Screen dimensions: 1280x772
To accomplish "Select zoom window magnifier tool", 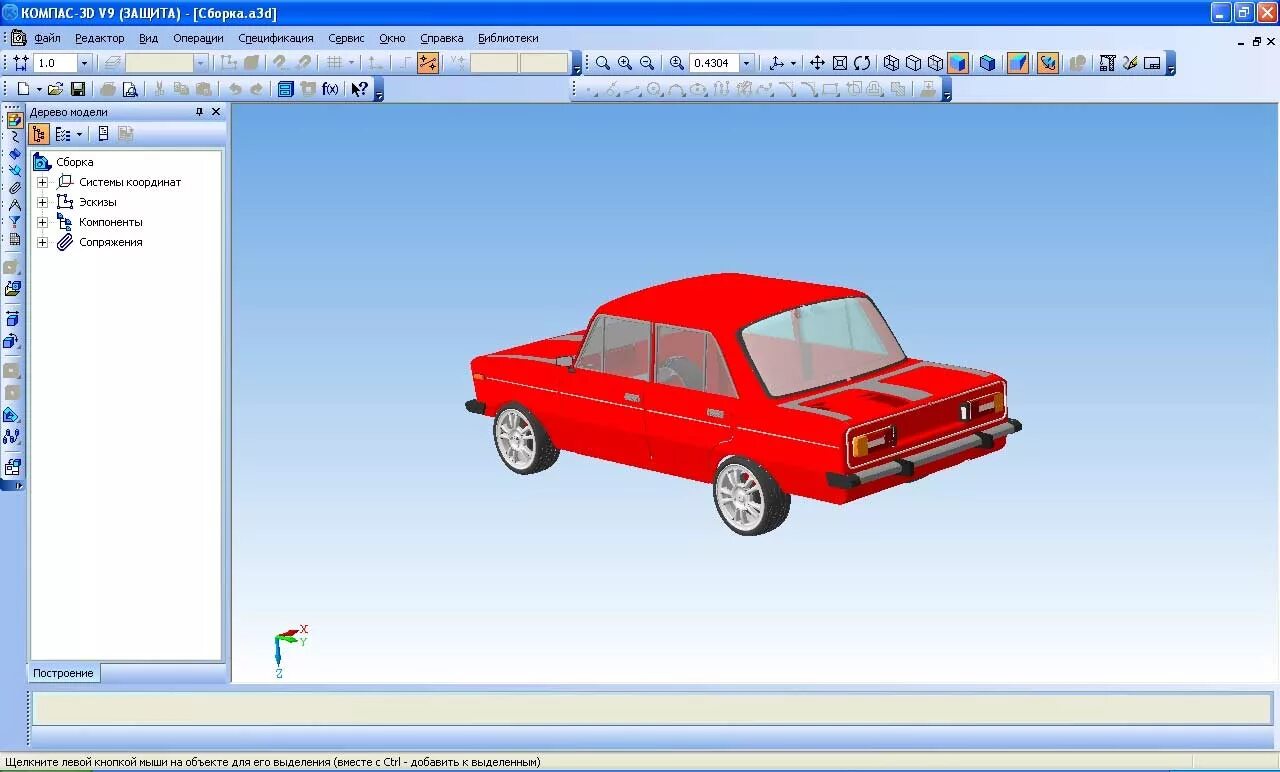I will click(x=603, y=63).
